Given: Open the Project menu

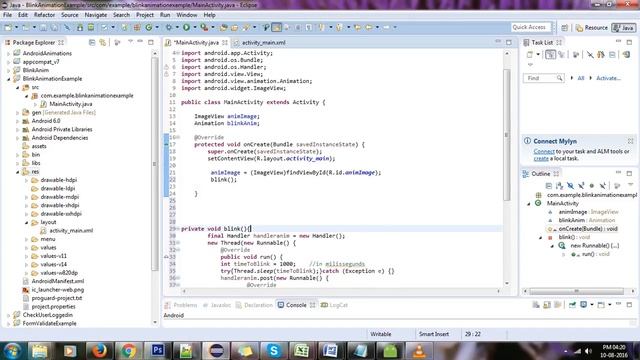Looking at the screenshot, I should pos(145,15).
